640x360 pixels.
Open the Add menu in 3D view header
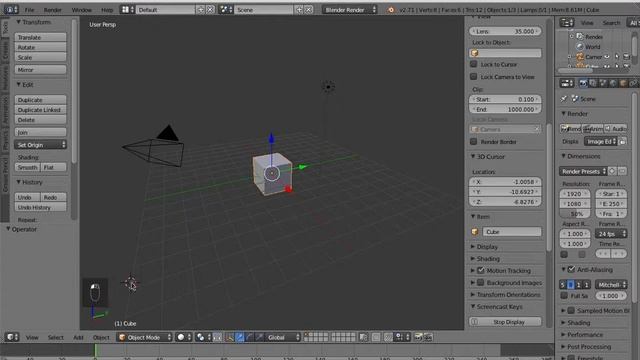(78, 338)
